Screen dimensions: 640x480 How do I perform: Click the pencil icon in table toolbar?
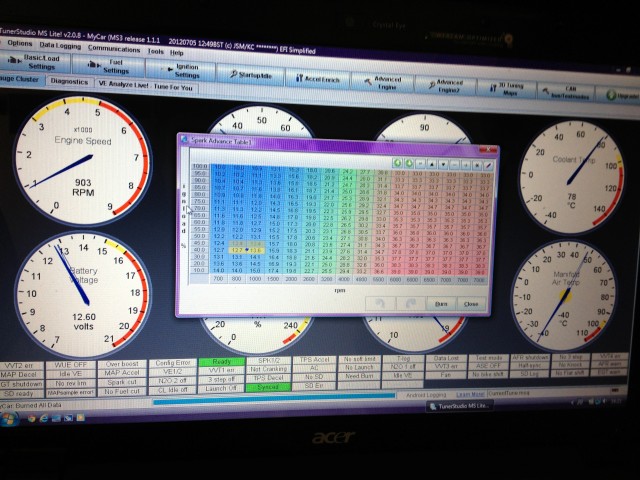pos(488,166)
